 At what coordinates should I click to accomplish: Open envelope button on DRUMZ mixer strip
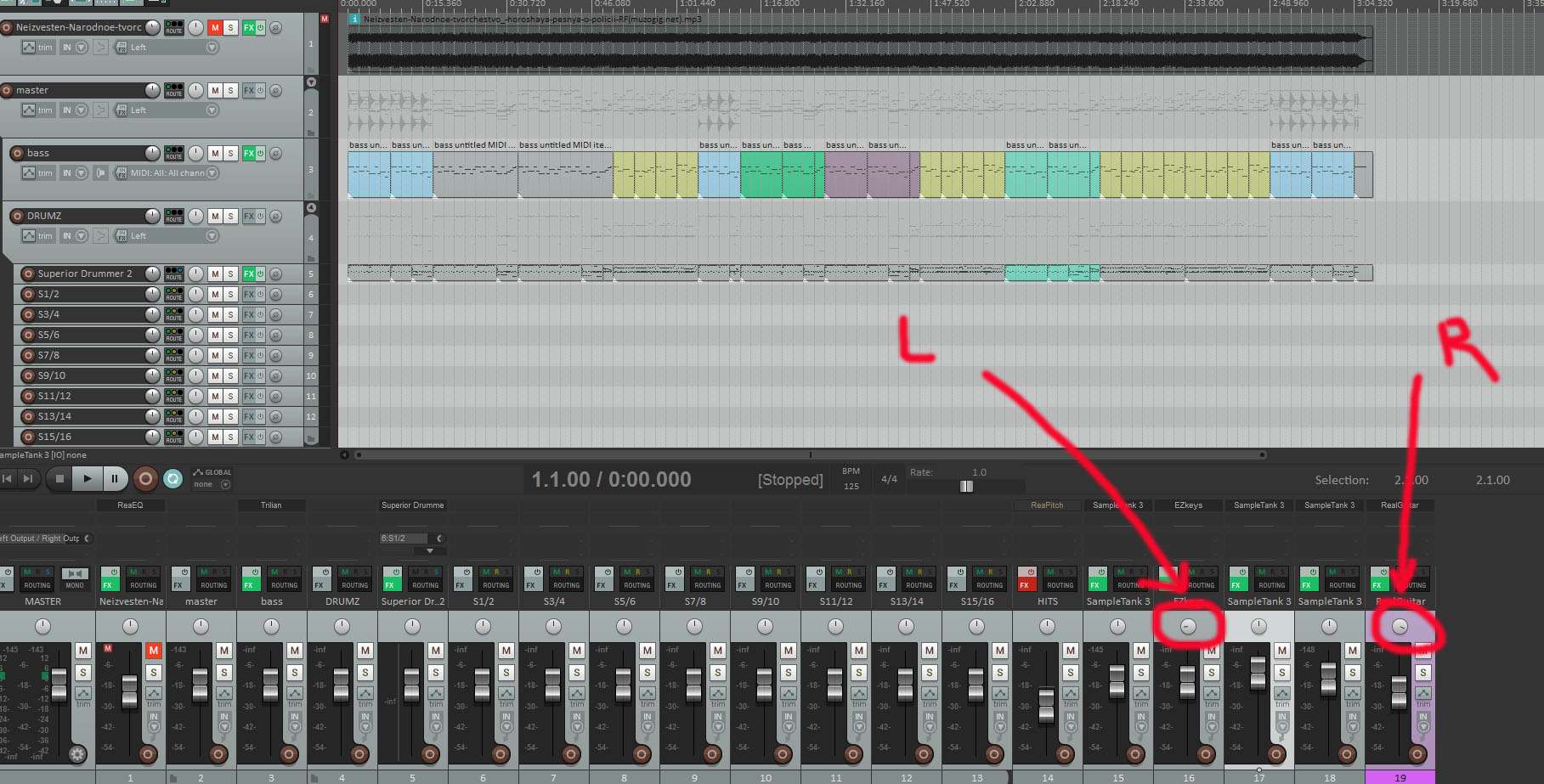coord(365,694)
